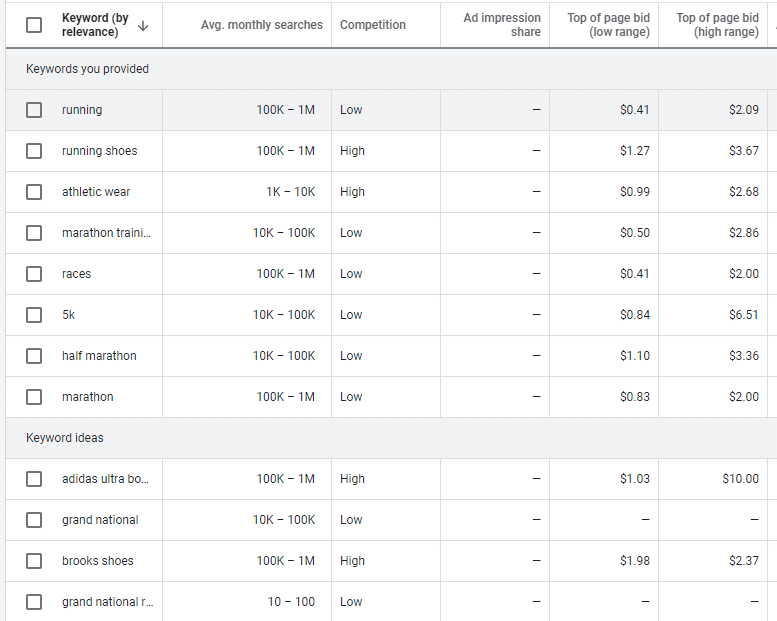
Task: Select the checkbox for running shoes
Action: click(x=34, y=151)
